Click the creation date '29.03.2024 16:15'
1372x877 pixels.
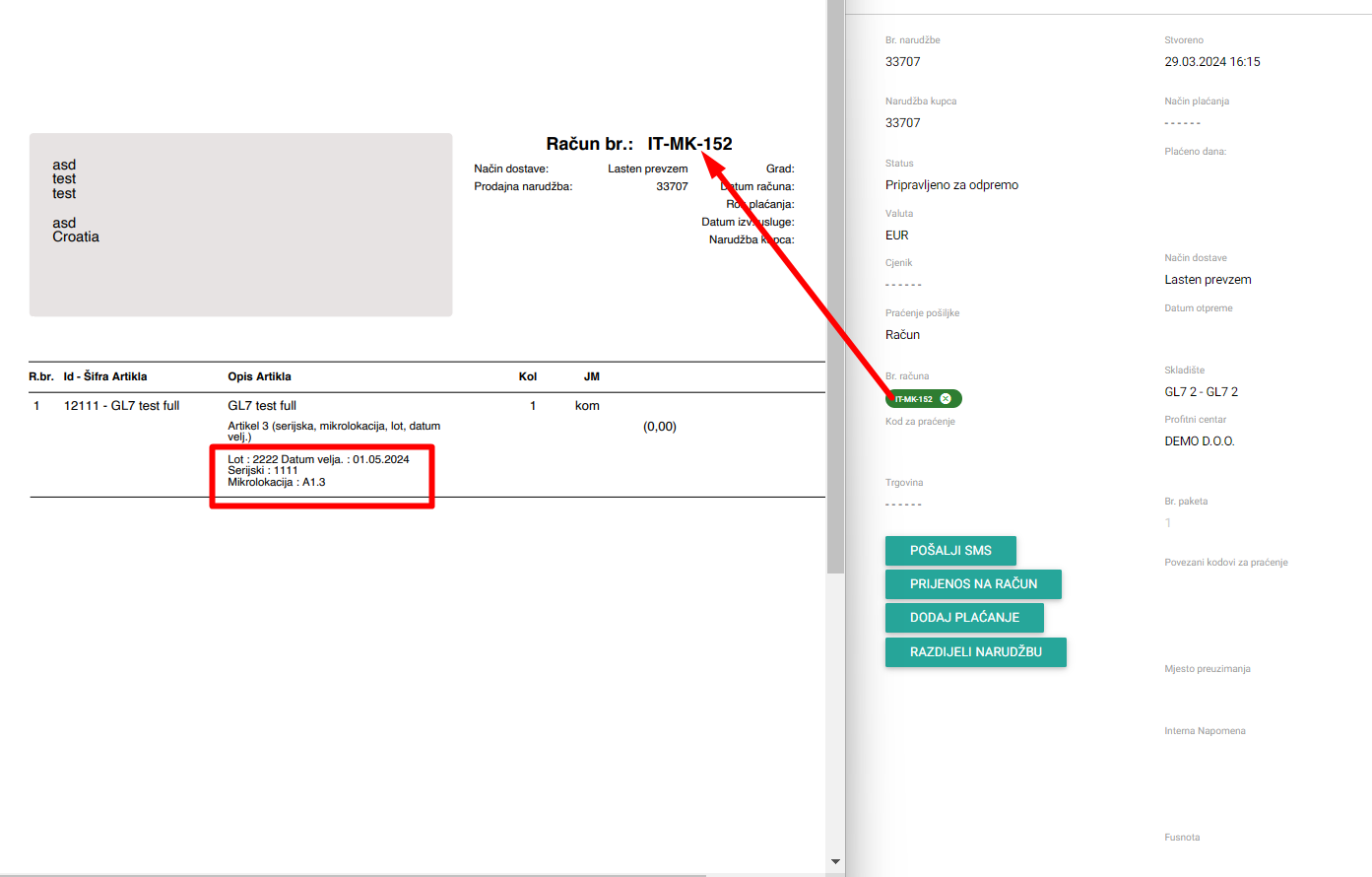(x=1212, y=62)
